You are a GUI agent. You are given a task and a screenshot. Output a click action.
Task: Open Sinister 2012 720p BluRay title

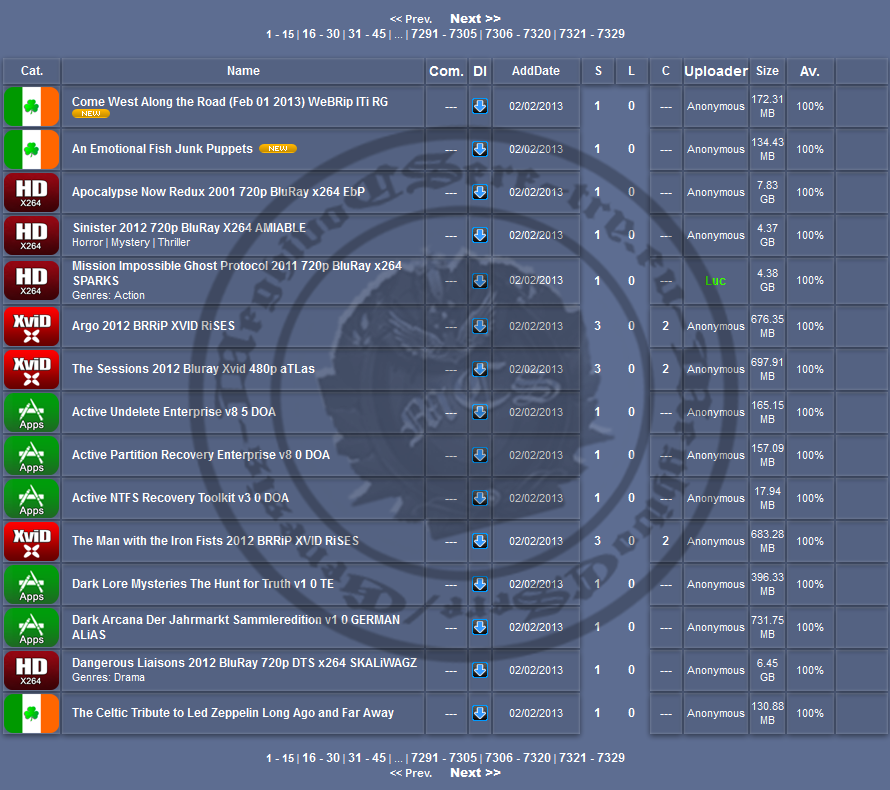pos(189,228)
